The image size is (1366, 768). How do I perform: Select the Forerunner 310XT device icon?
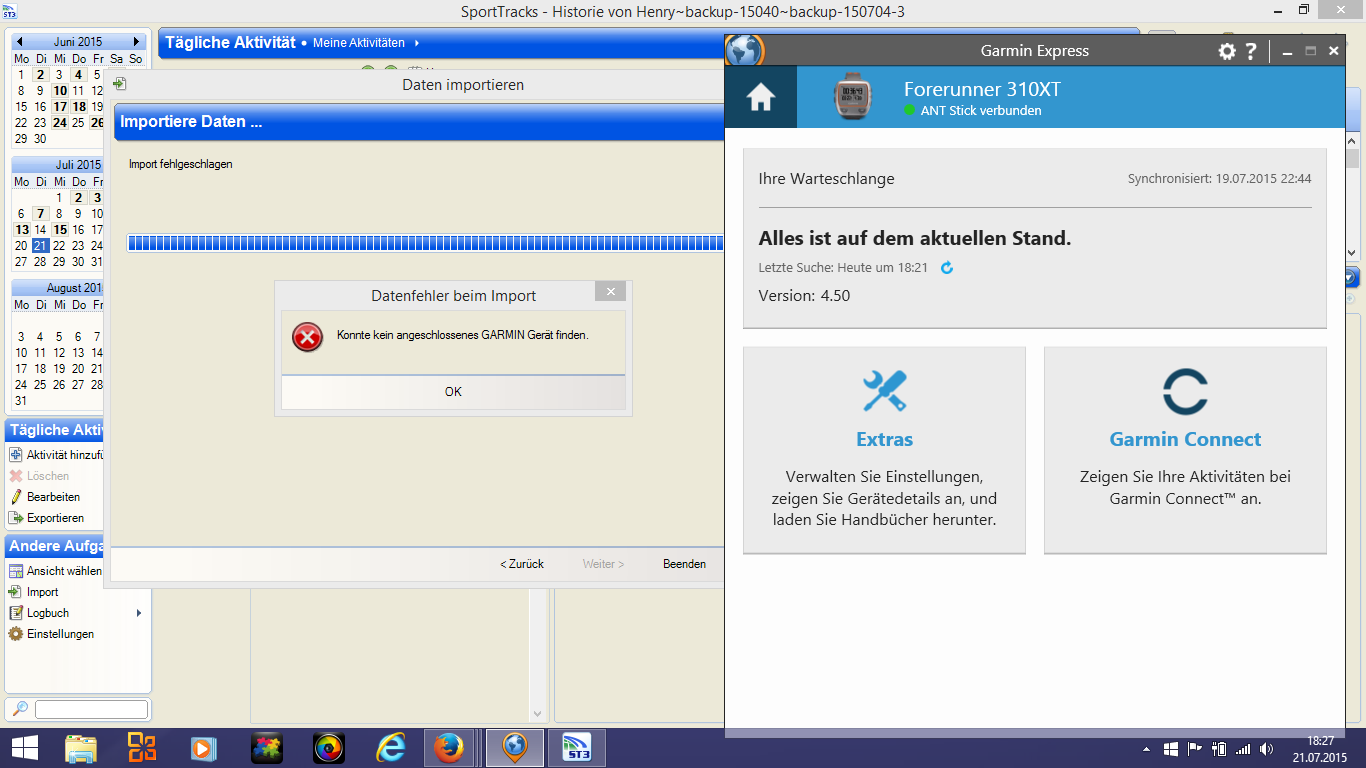(x=852, y=97)
